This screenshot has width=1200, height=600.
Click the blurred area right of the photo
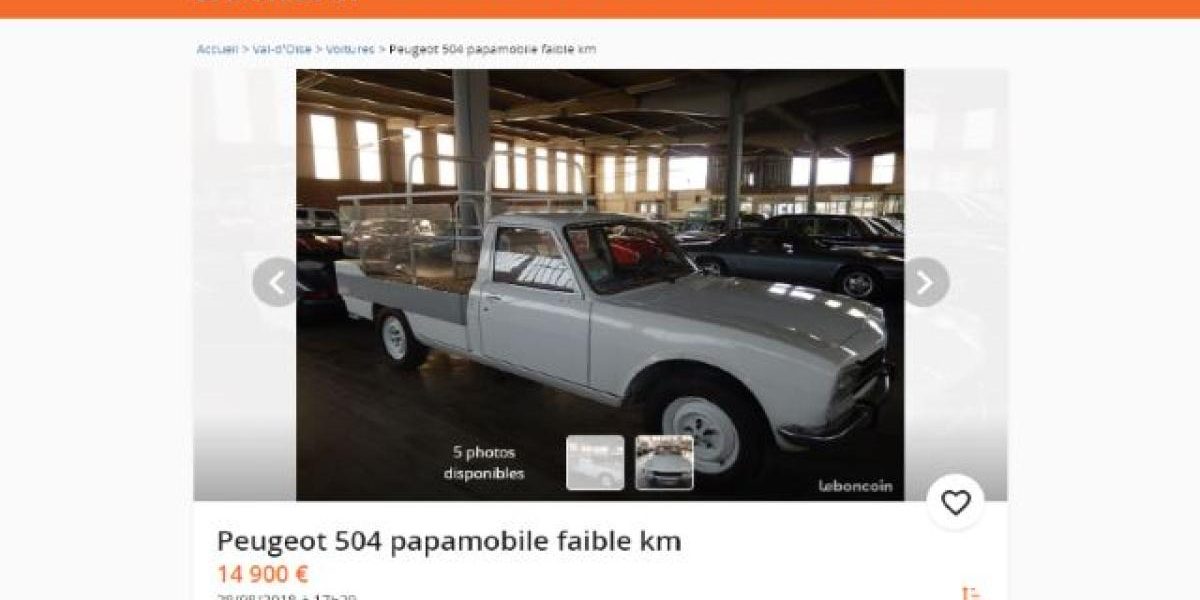coord(956,285)
